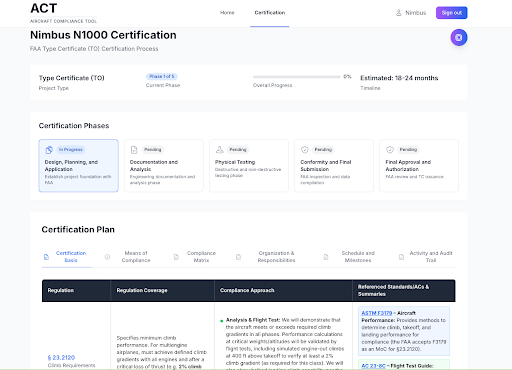Switch to the Compliance Matrix tab
512x370 pixels.
[196, 257]
